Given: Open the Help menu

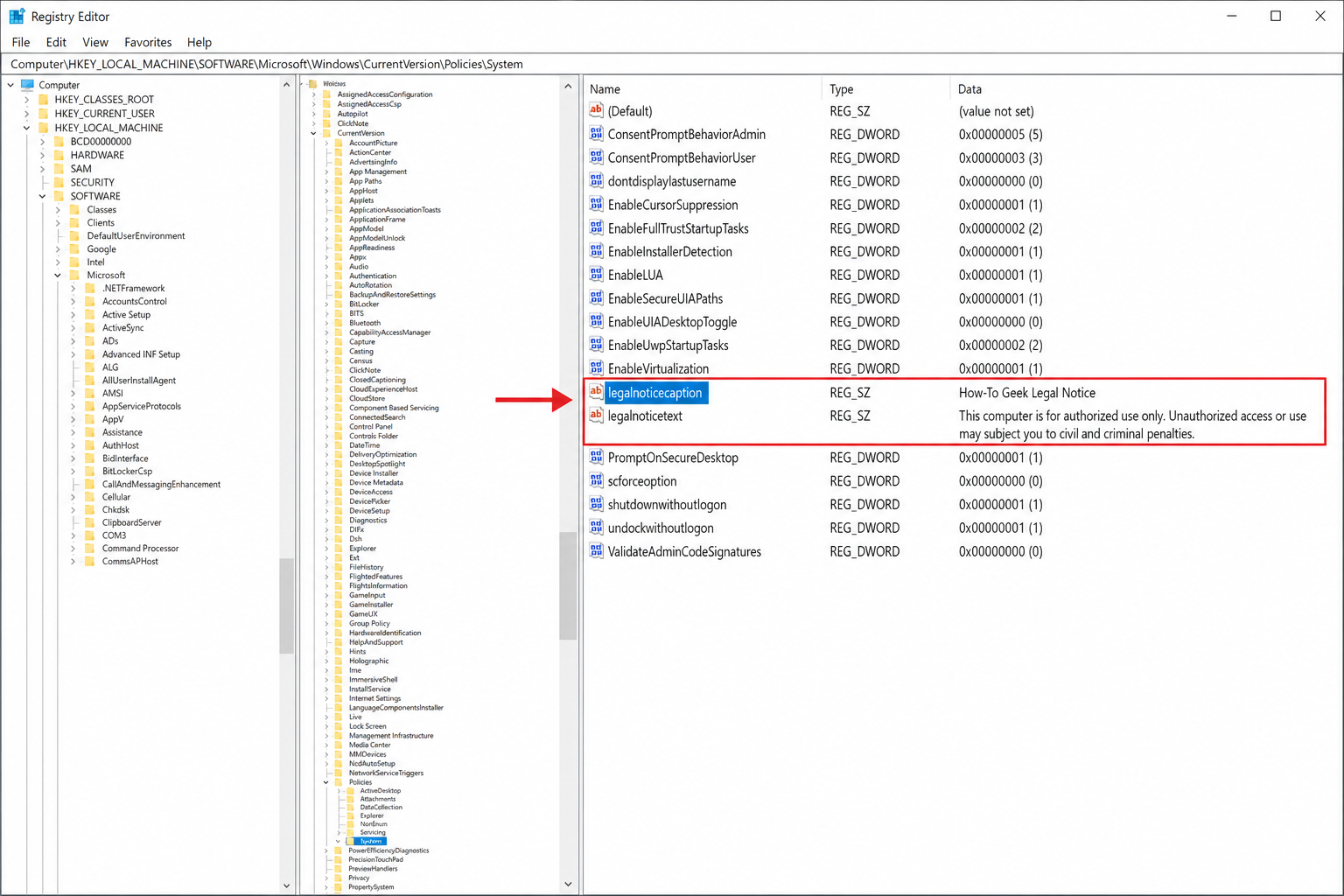Looking at the screenshot, I should point(199,42).
